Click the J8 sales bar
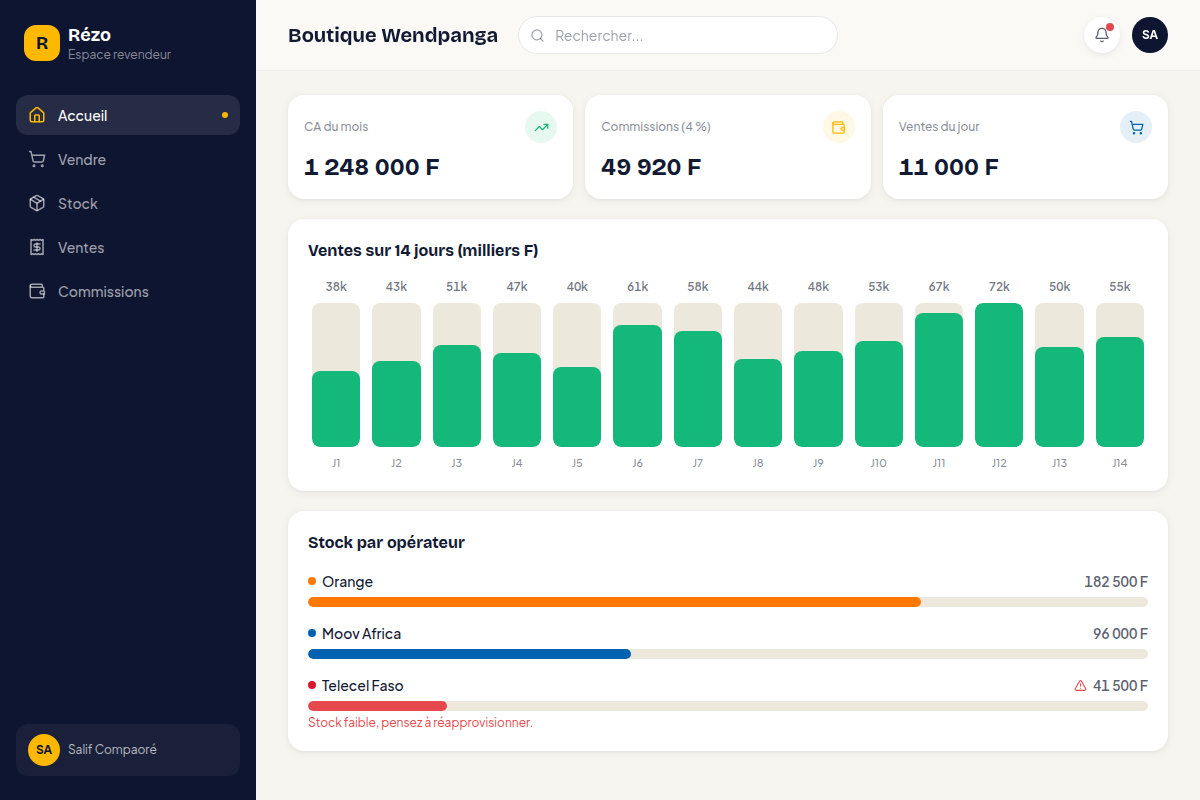Image resolution: width=1200 pixels, height=800 pixels. click(758, 403)
